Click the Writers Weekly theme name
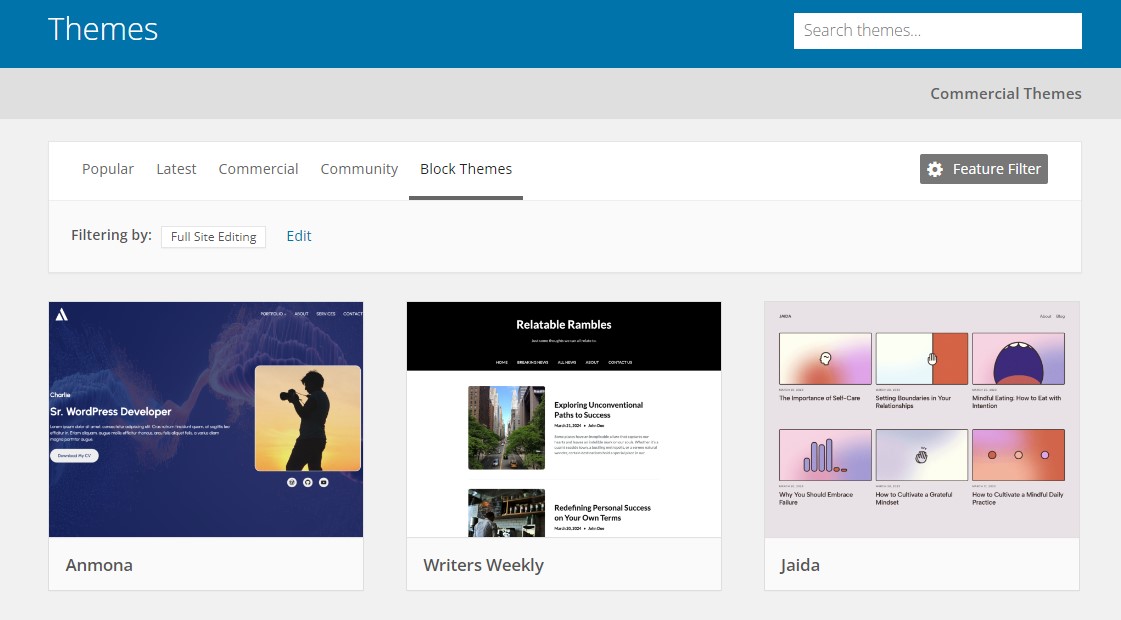The height and width of the screenshot is (620, 1121). click(x=483, y=565)
